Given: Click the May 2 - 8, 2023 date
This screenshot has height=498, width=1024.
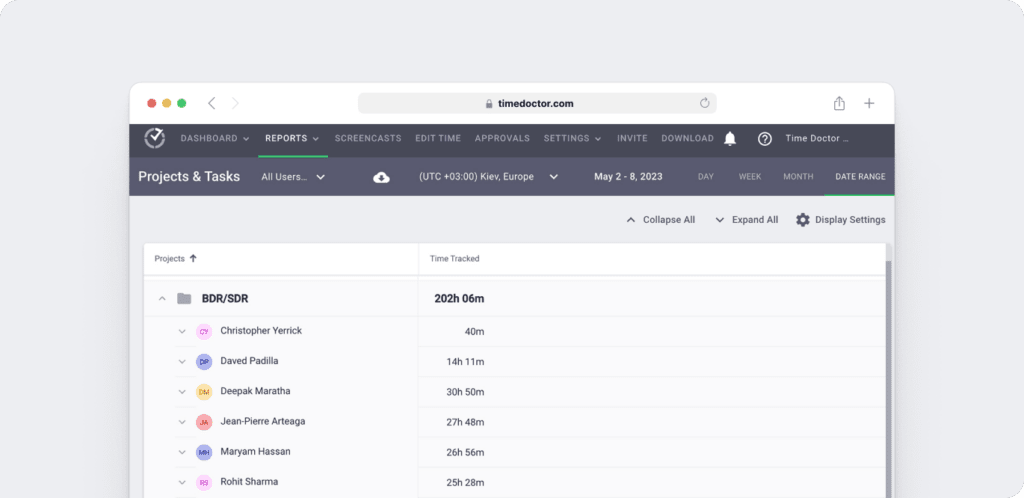Looking at the screenshot, I should [x=628, y=177].
